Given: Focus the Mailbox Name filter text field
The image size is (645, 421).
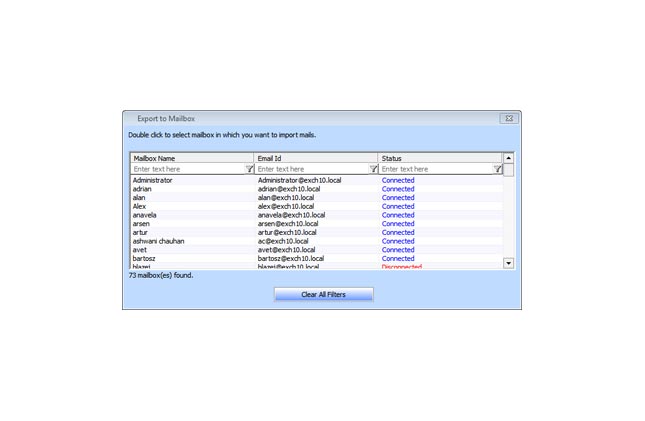Looking at the screenshot, I should tap(188, 169).
